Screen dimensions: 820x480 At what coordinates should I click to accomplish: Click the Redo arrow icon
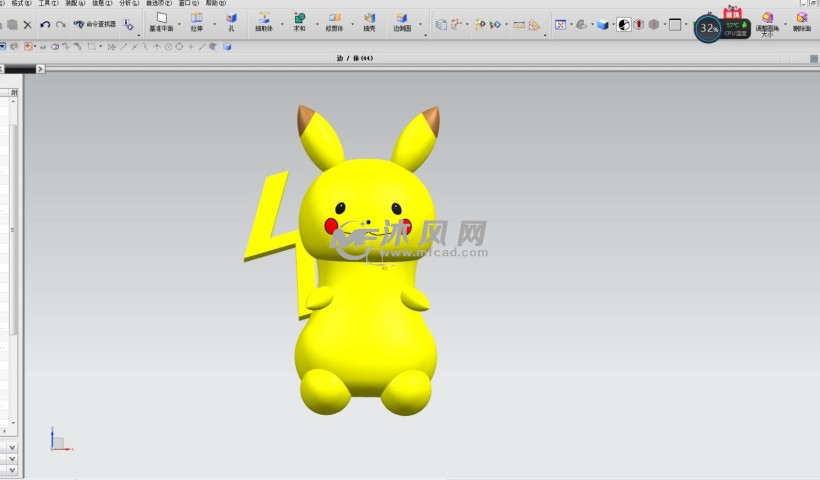61,25
